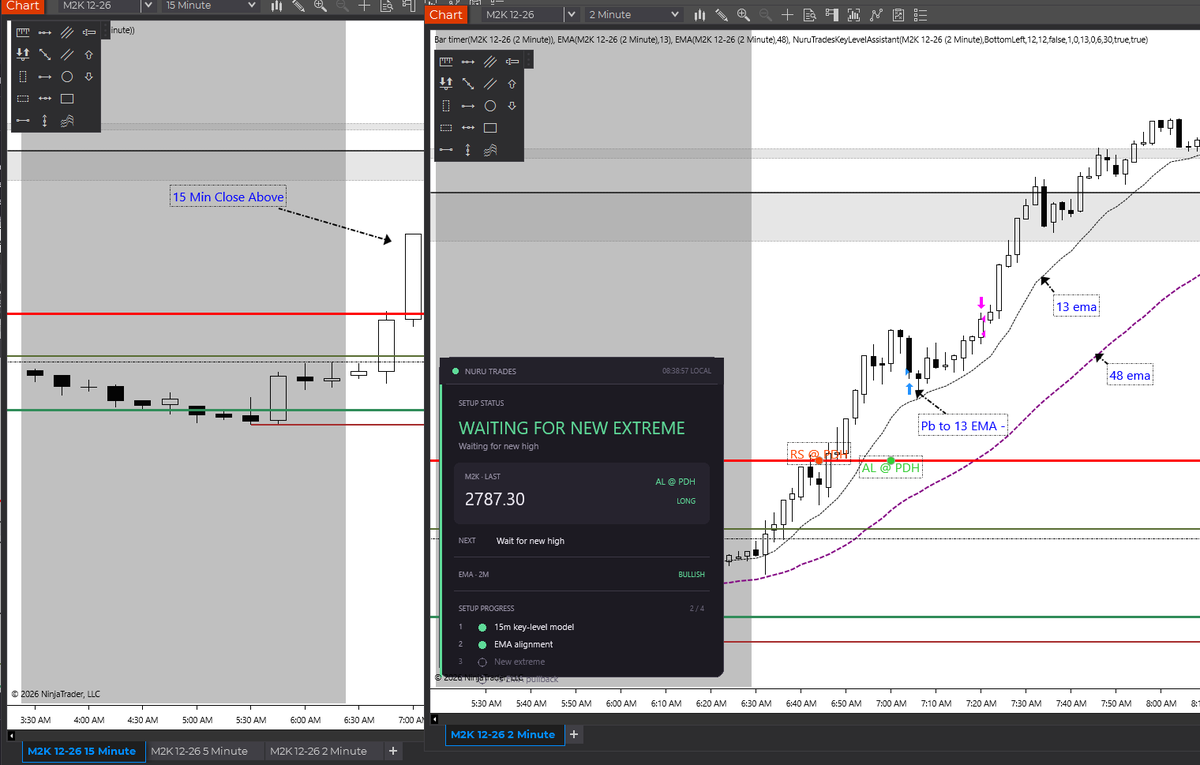Image resolution: width=1200 pixels, height=765 pixels.
Task: Click M2K 12-26 instrument field in 2 Minute chart
Action: (x=522, y=15)
